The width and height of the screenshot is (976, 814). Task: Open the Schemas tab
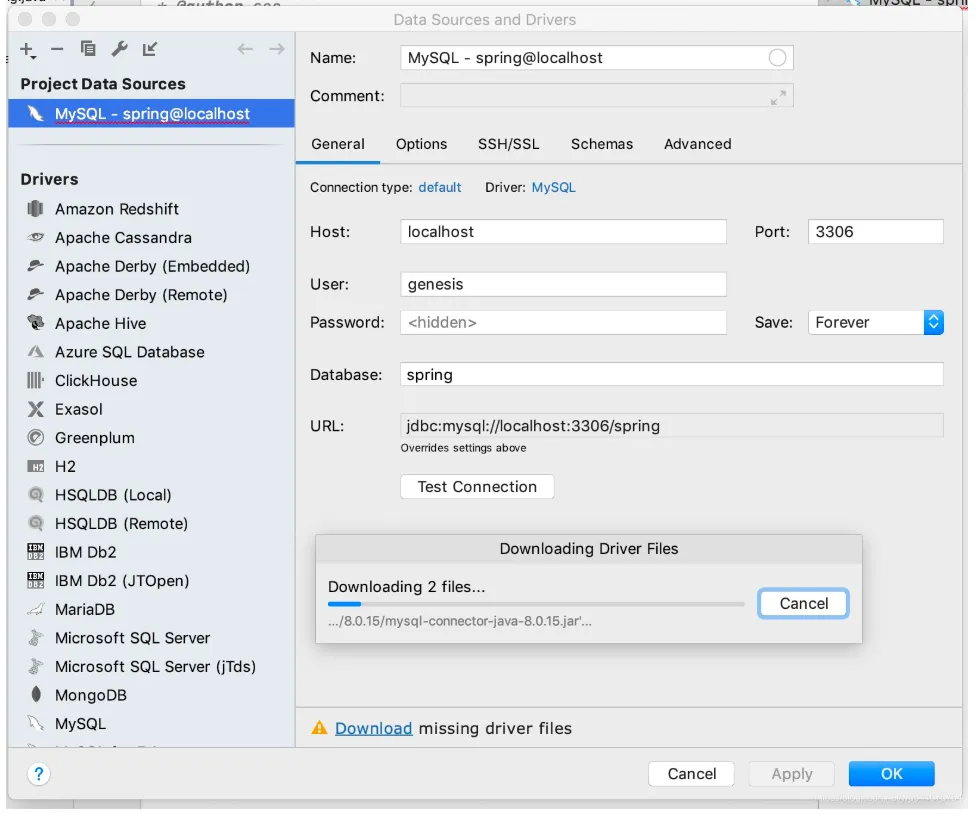(601, 144)
